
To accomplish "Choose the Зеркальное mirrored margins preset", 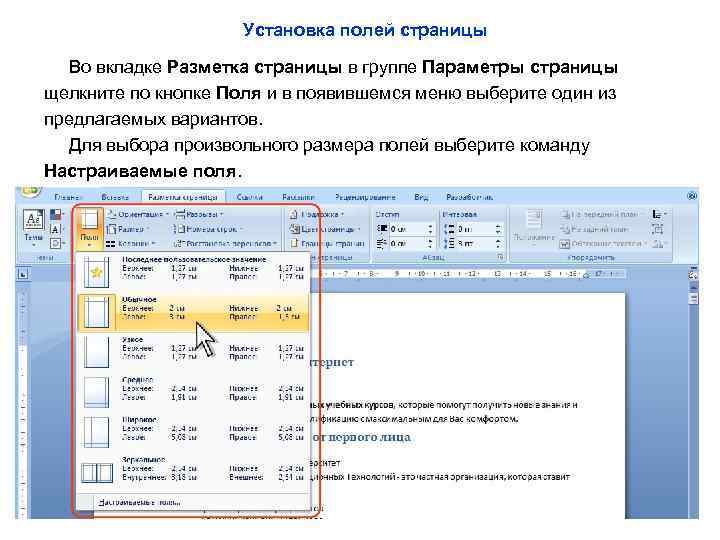I will click(193, 472).
